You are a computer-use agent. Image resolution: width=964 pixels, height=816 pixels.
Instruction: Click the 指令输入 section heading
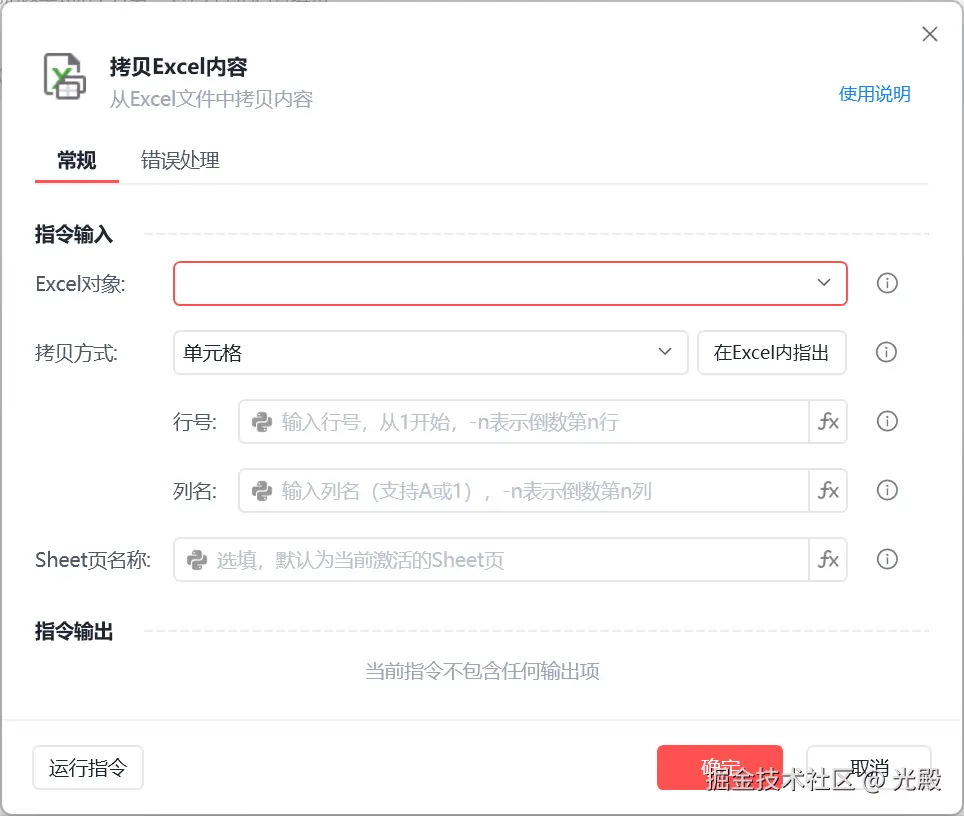tap(74, 234)
